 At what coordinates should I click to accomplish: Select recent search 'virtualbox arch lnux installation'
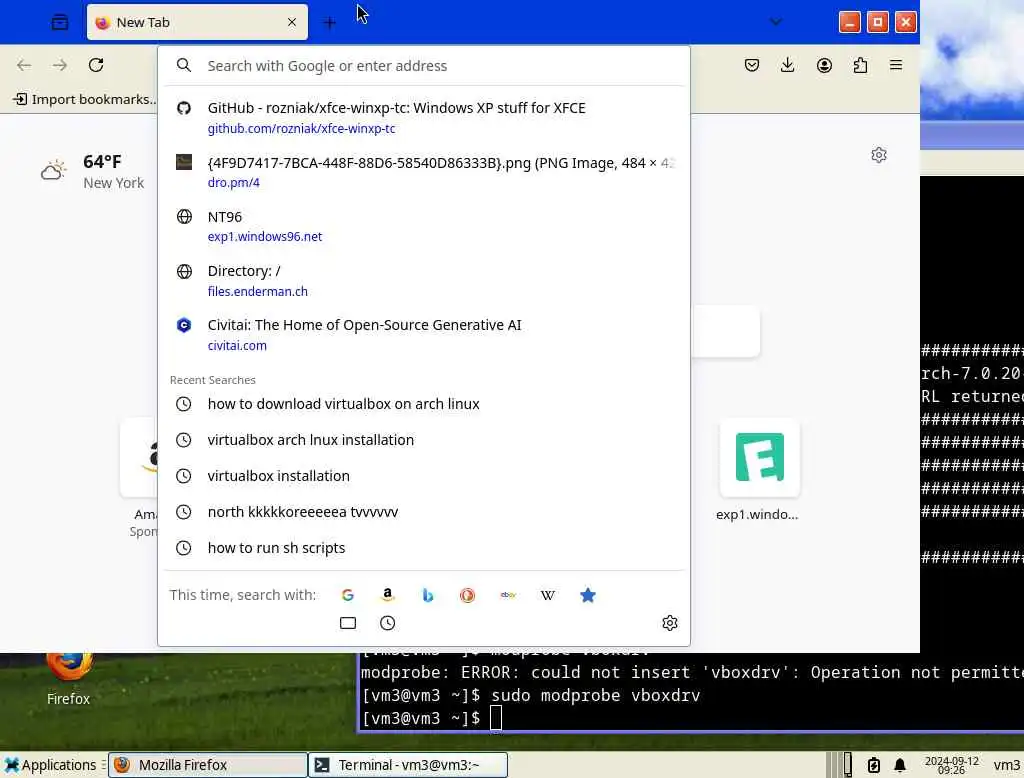424,440
